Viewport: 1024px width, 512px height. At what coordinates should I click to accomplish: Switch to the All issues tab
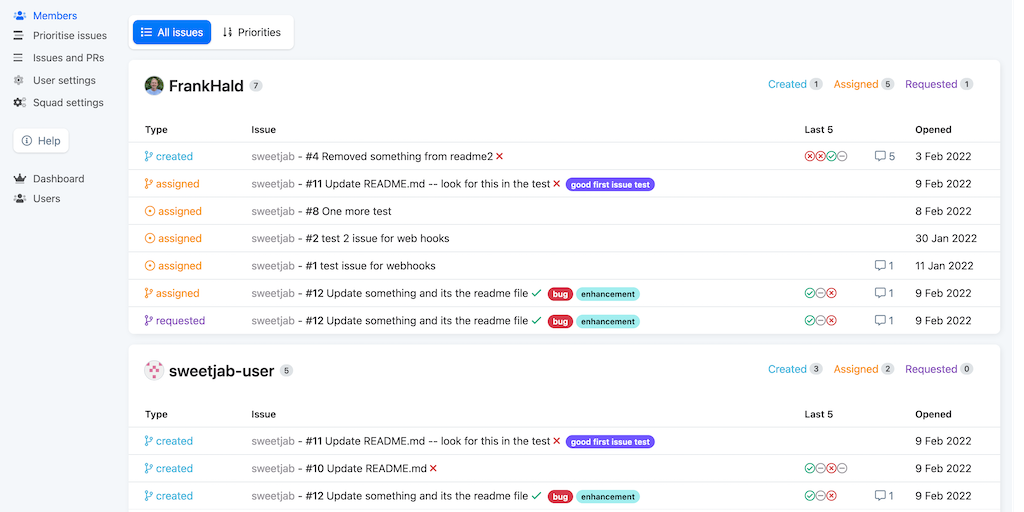coord(171,32)
